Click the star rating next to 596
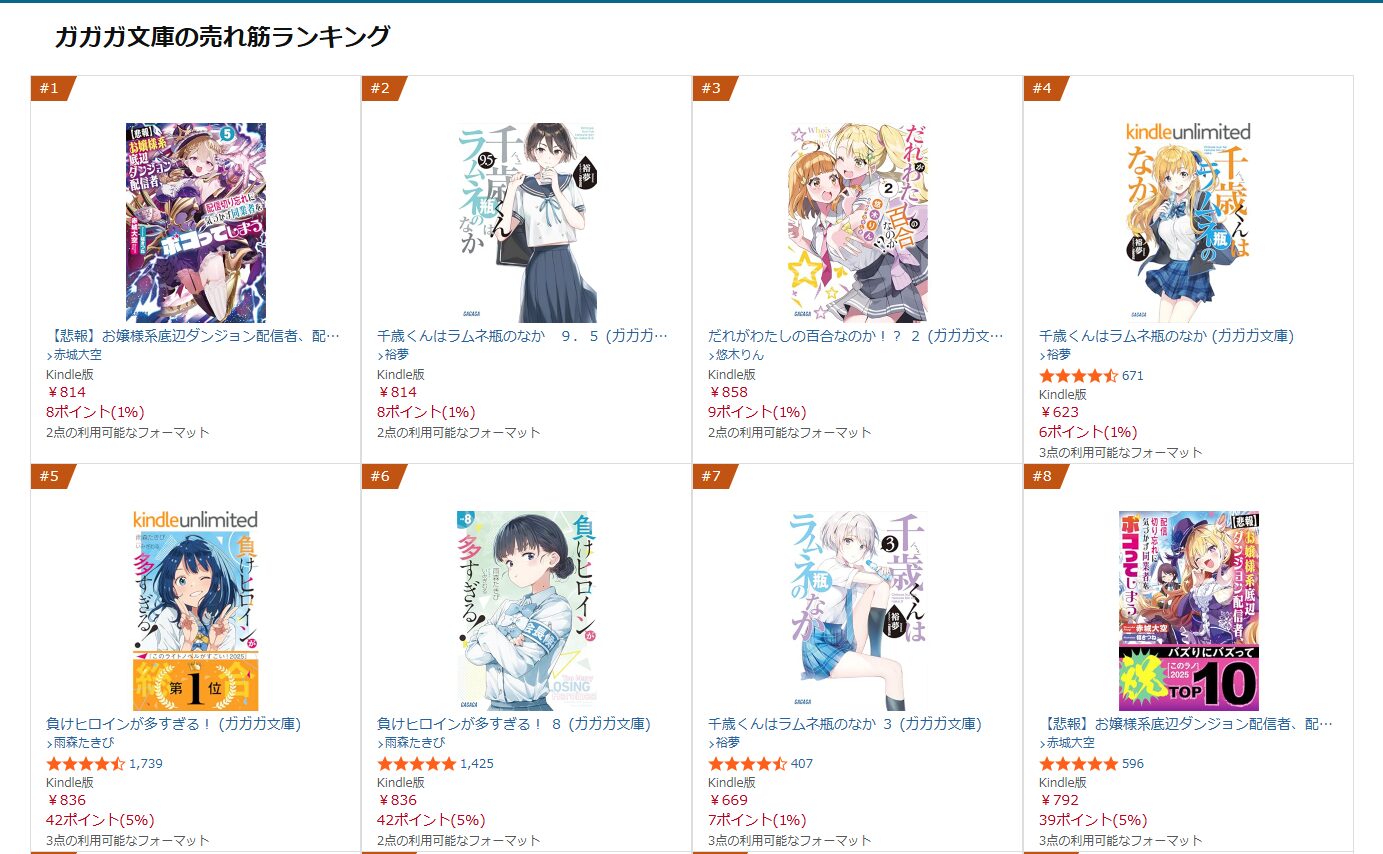Image resolution: width=1383 pixels, height=854 pixels. [x=1078, y=764]
